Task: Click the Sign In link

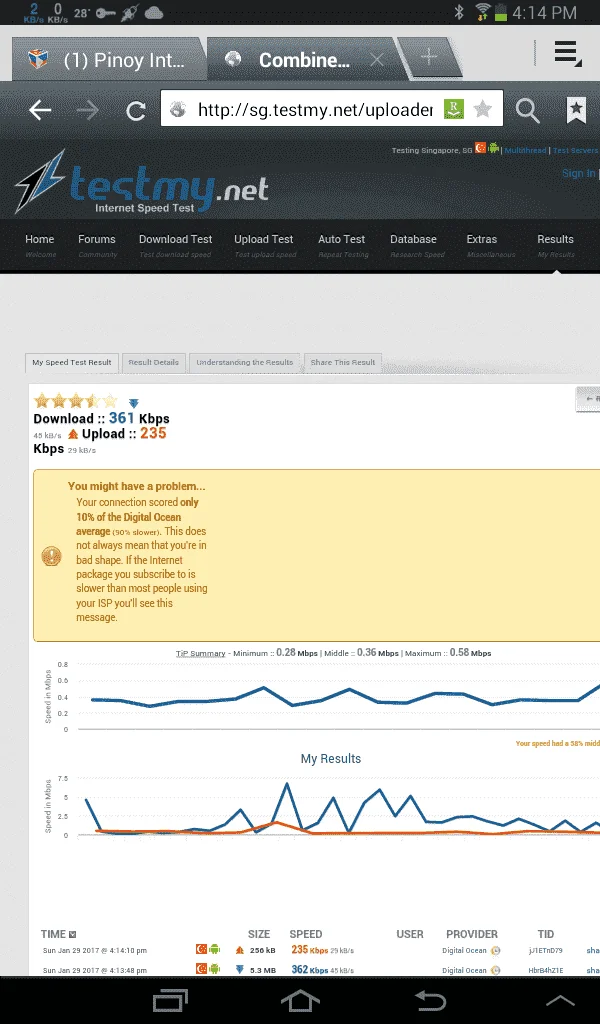Action: click(579, 173)
